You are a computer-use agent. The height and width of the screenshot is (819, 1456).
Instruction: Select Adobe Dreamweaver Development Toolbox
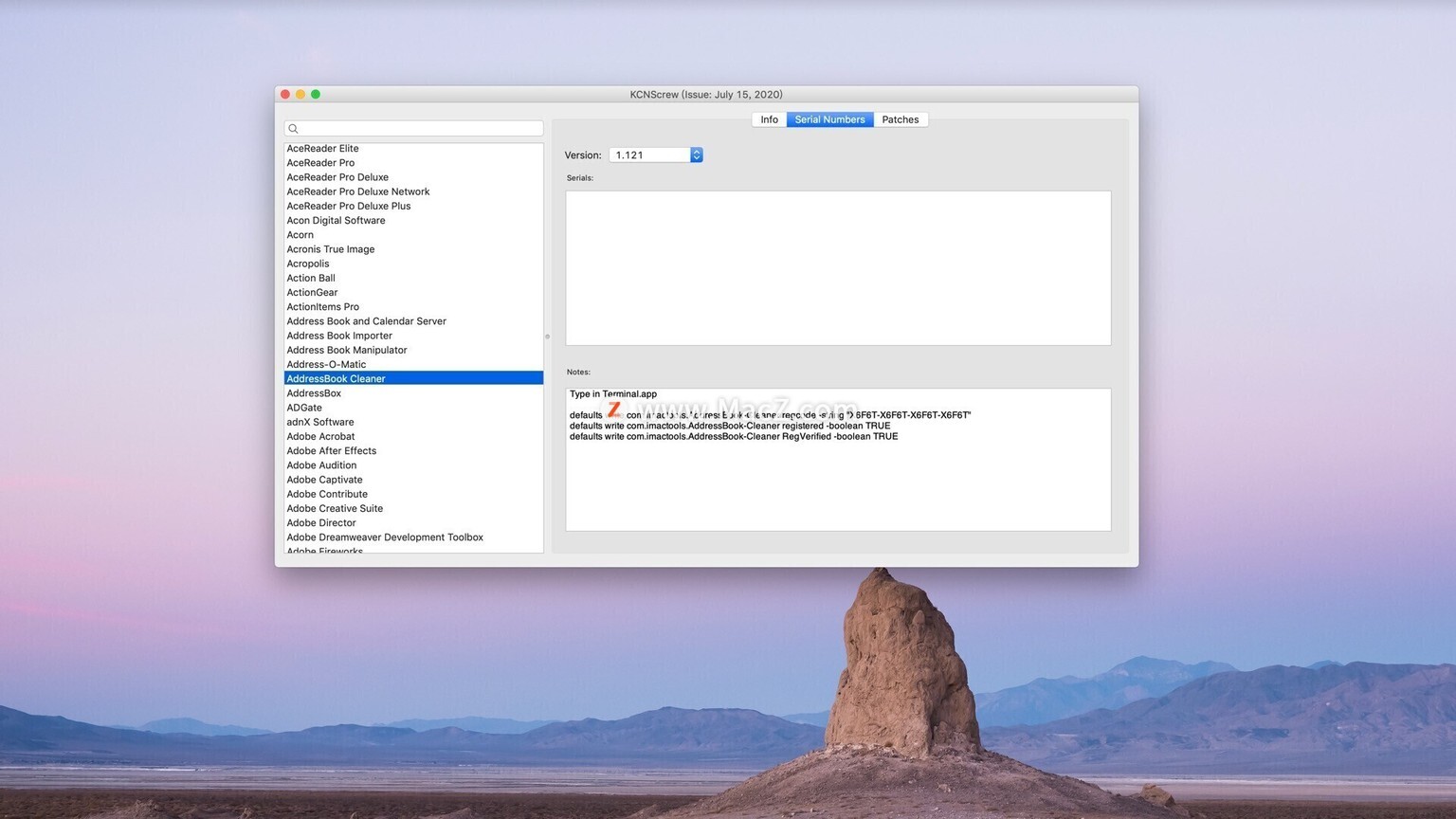(413, 537)
